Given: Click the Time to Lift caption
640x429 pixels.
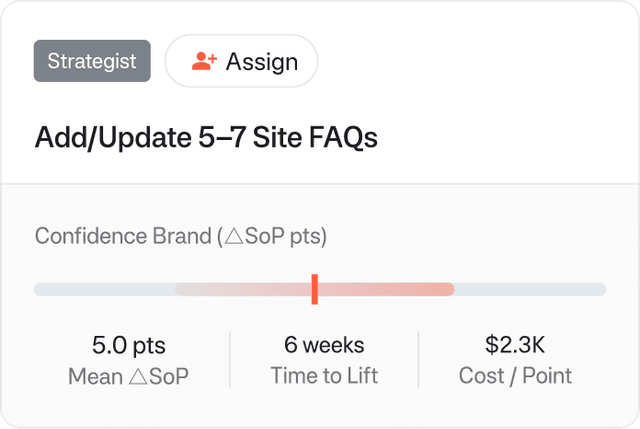Looking at the screenshot, I should coord(324,376).
